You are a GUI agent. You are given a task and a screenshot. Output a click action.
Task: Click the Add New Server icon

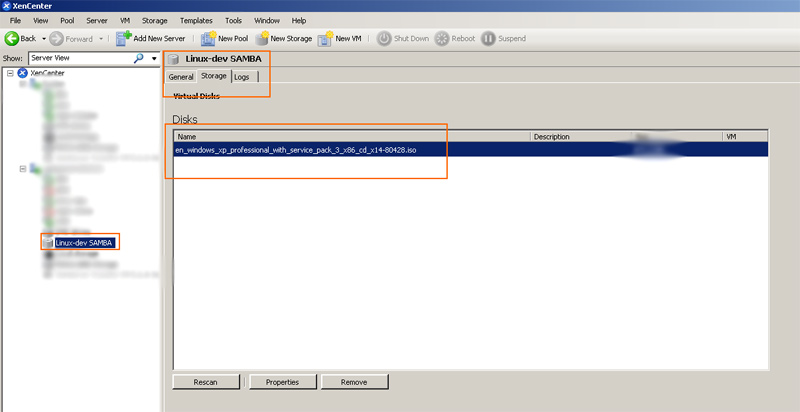[123, 38]
